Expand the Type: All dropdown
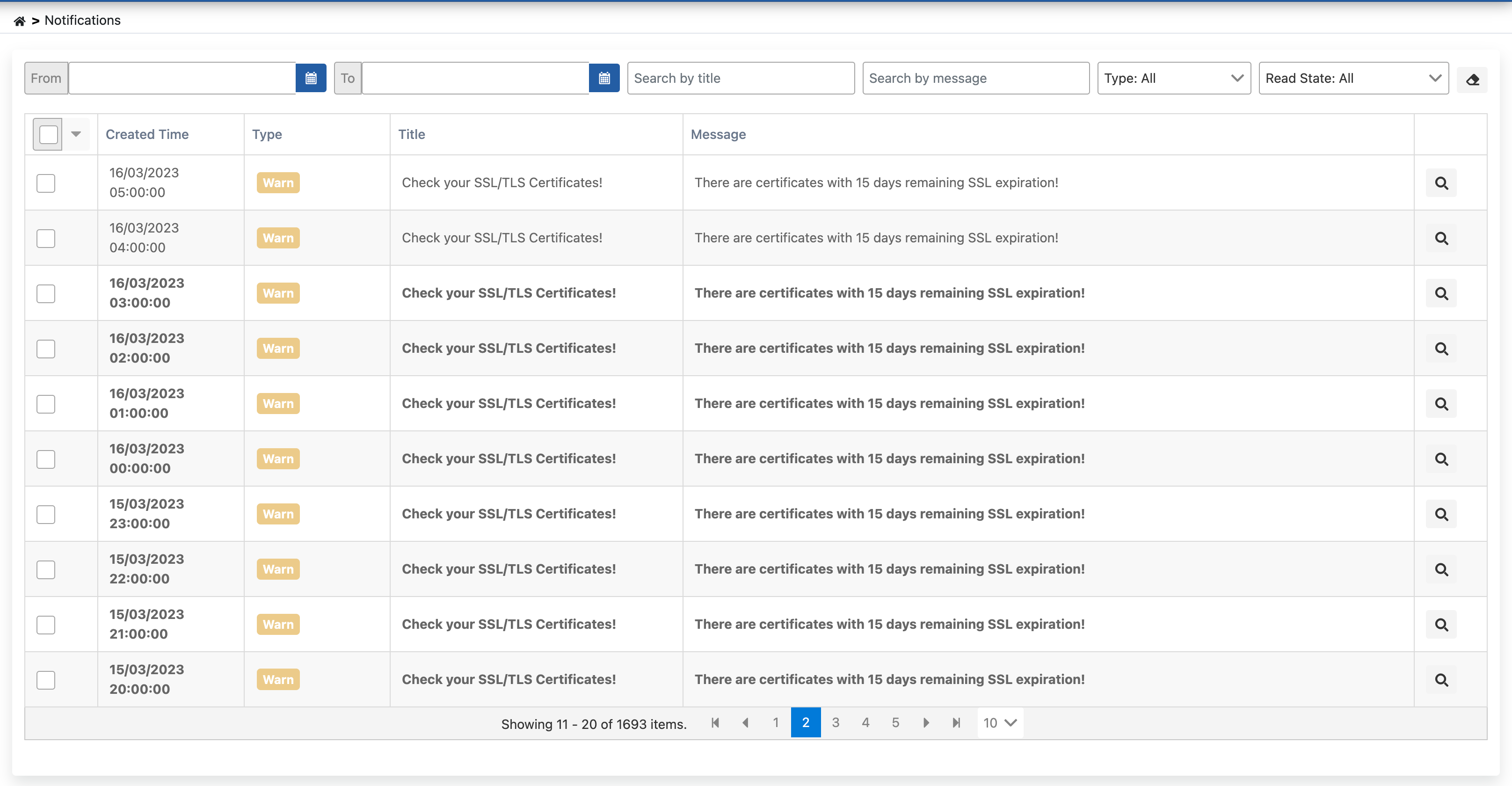The image size is (1512, 786). click(x=1174, y=78)
